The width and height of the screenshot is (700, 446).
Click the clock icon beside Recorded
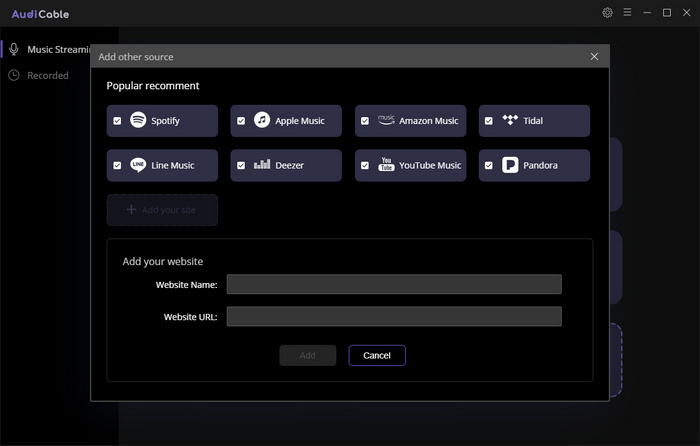click(x=14, y=75)
